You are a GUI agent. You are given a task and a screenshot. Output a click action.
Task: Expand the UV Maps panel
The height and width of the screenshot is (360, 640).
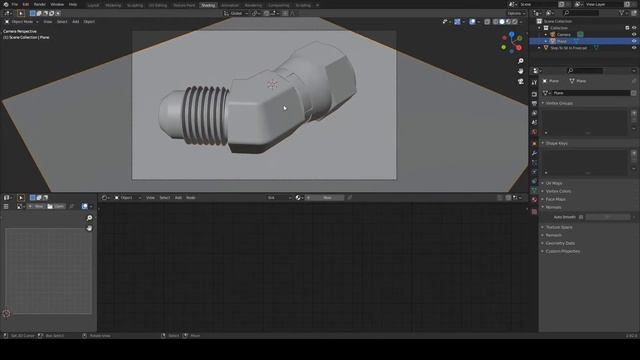click(553, 183)
